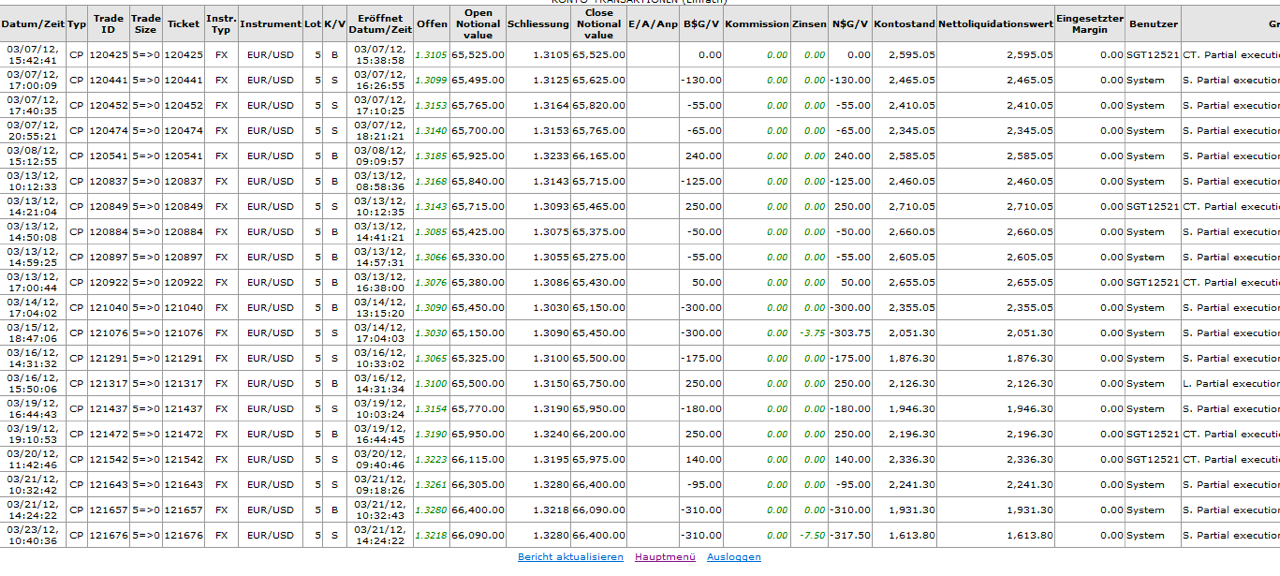The width and height of the screenshot is (1280, 576).
Task: Click date cell 03/08/12, 15:12:55
Action: pyautogui.click(x=32, y=155)
